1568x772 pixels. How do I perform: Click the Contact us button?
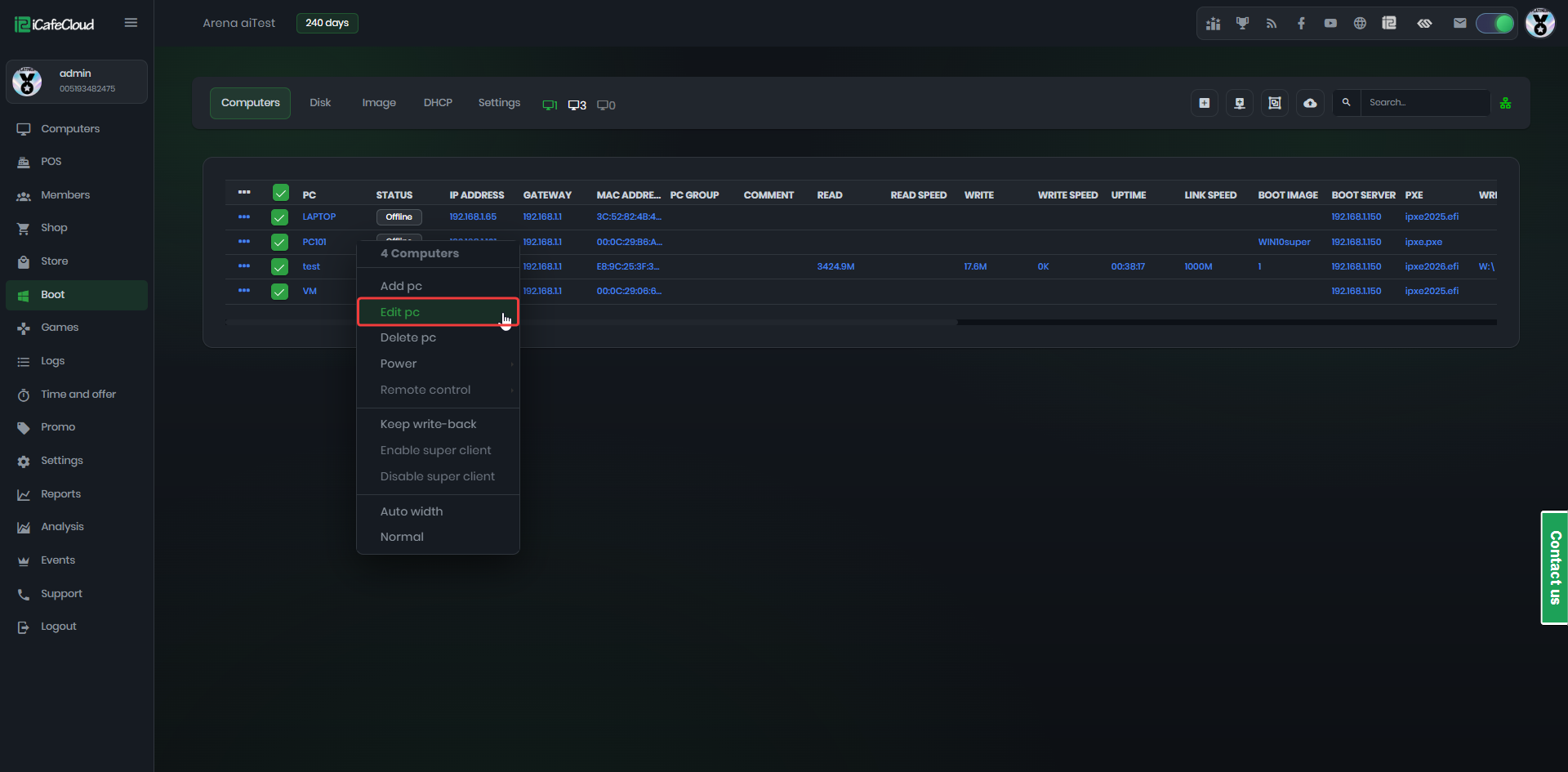click(x=1554, y=568)
